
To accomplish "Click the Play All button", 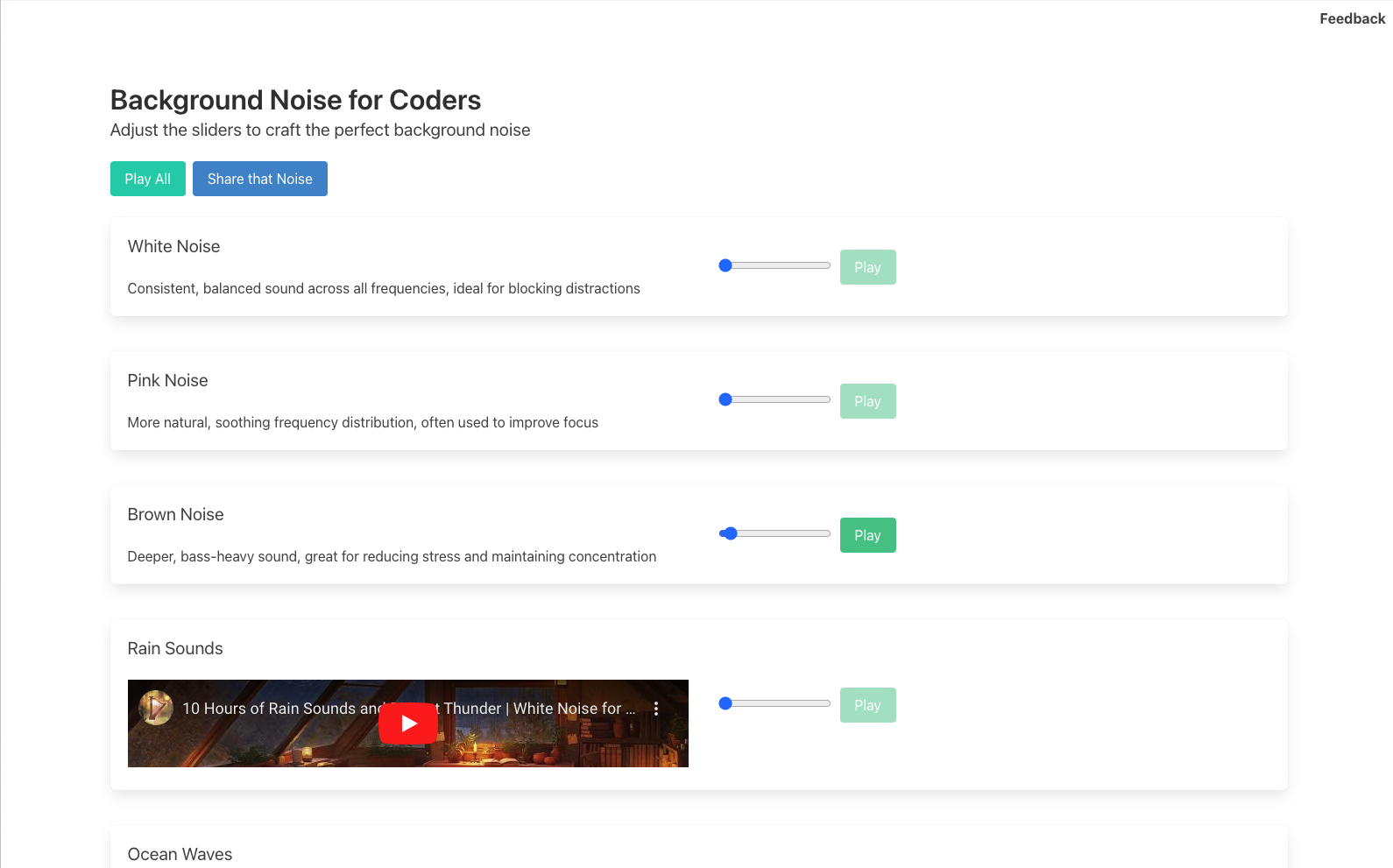I will [x=148, y=179].
